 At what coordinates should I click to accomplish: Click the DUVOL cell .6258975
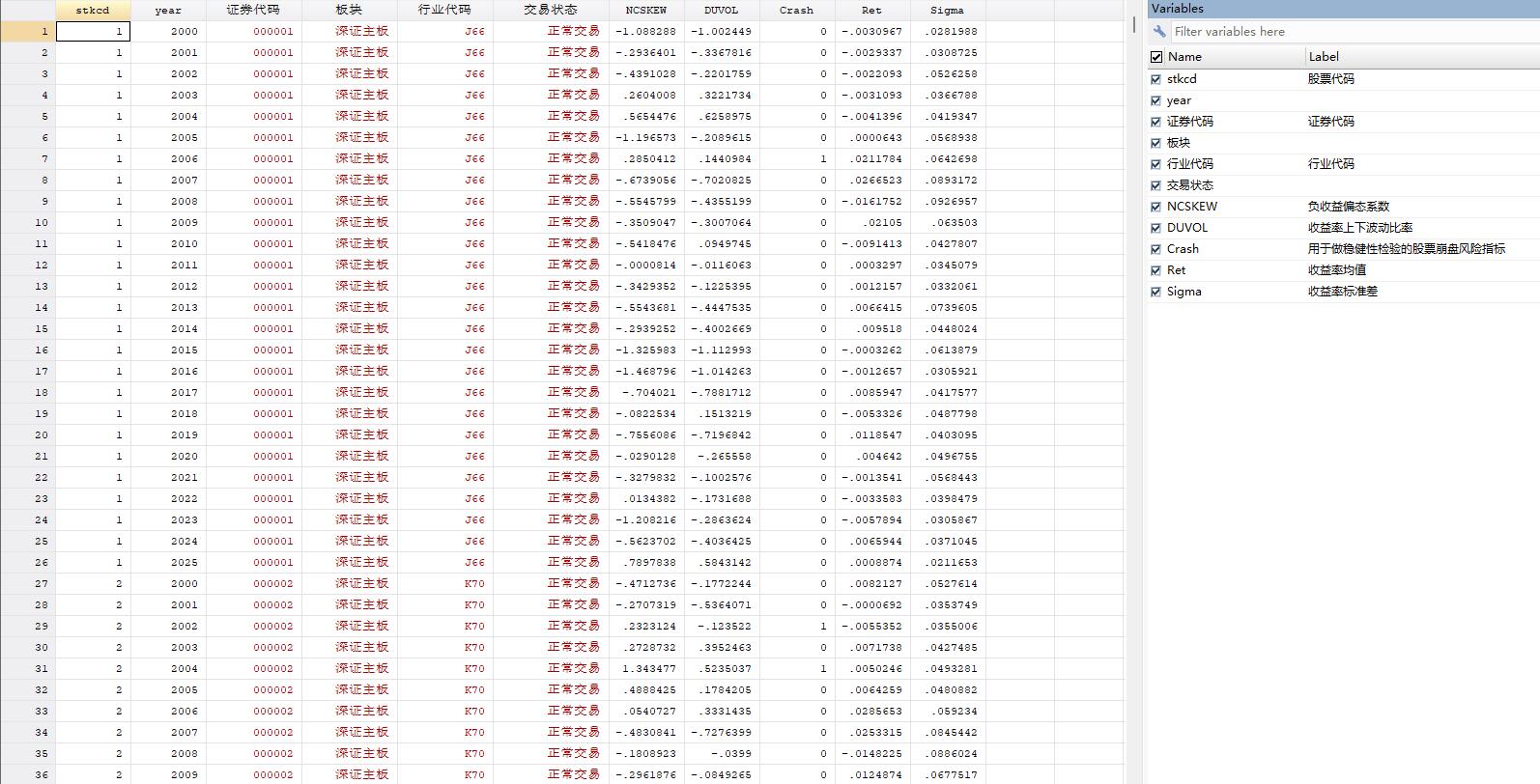point(722,116)
